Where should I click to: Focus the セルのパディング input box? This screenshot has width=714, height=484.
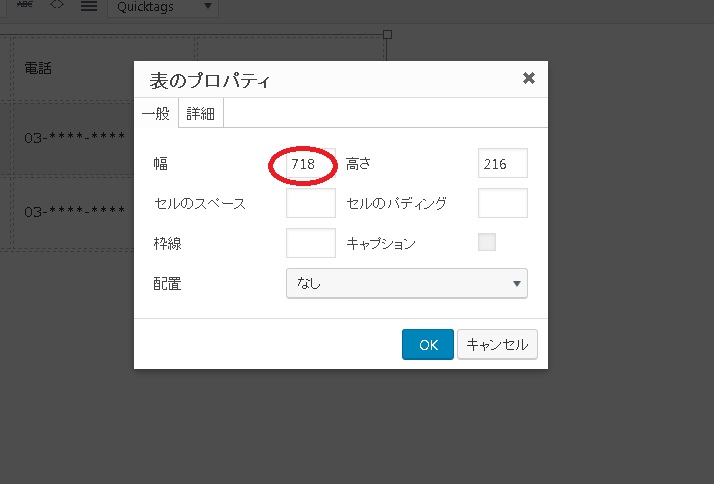tap(502, 203)
